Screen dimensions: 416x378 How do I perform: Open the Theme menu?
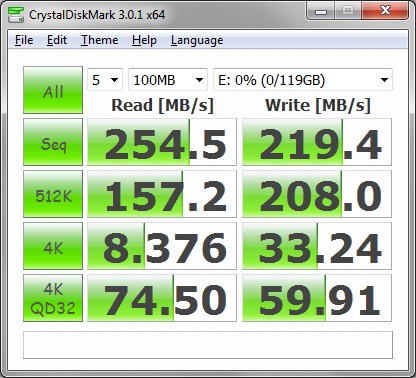100,40
